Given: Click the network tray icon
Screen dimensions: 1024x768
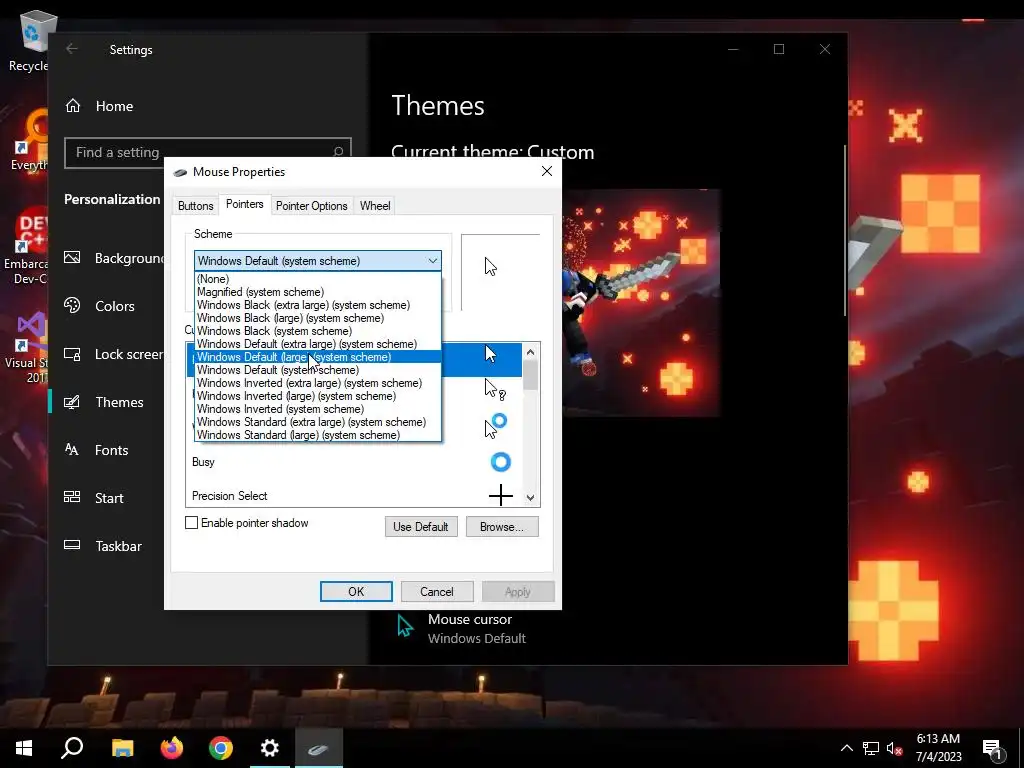Looking at the screenshot, I should [871, 748].
